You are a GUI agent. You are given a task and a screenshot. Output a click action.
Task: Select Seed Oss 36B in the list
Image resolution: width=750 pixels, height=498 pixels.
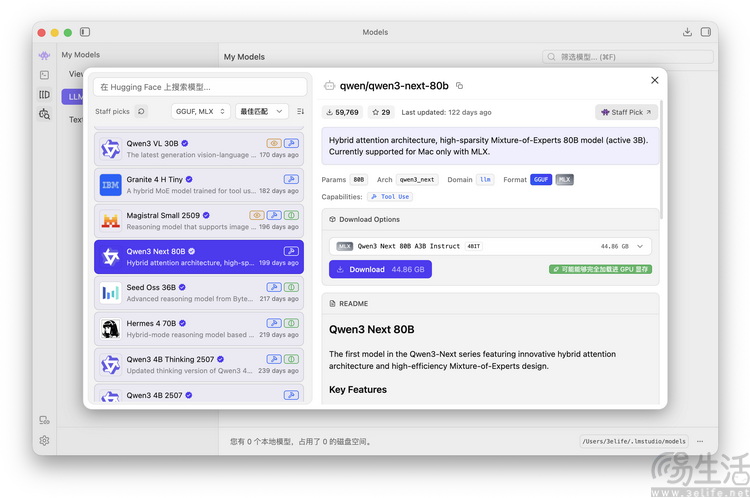click(199, 293)
